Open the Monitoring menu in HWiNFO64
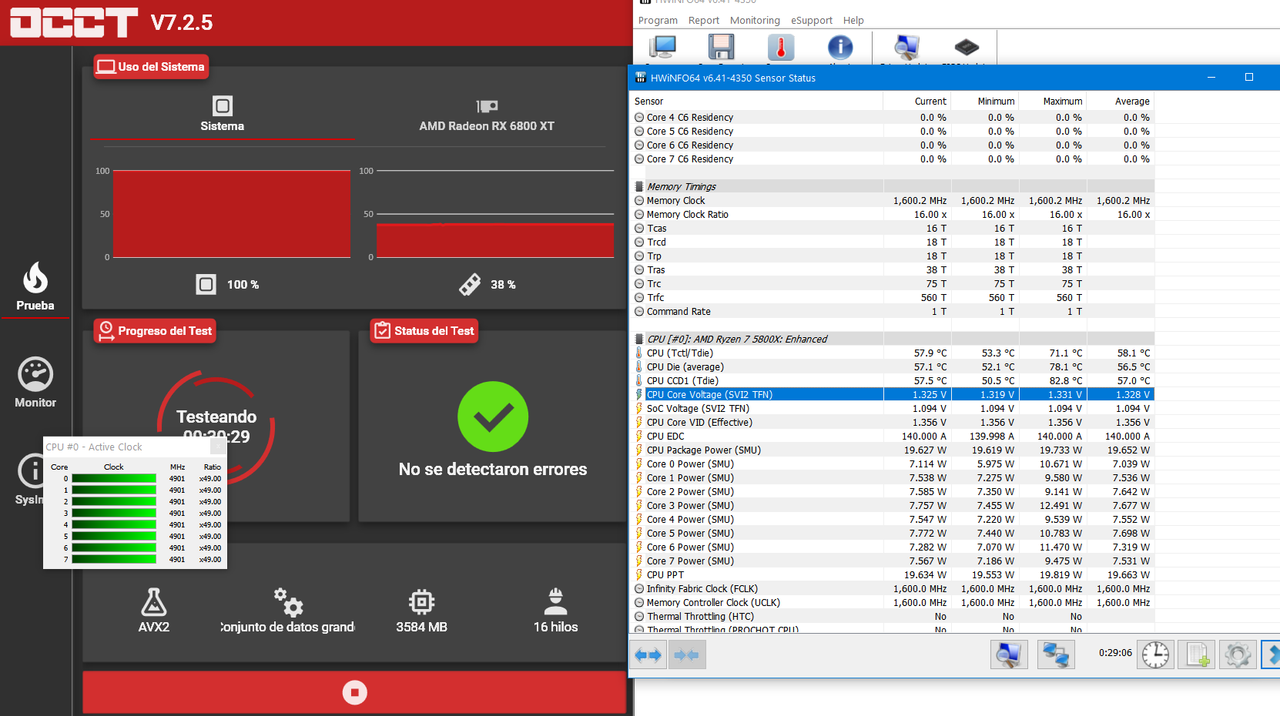Screen dimensions: 1280x716 point(755,20)
